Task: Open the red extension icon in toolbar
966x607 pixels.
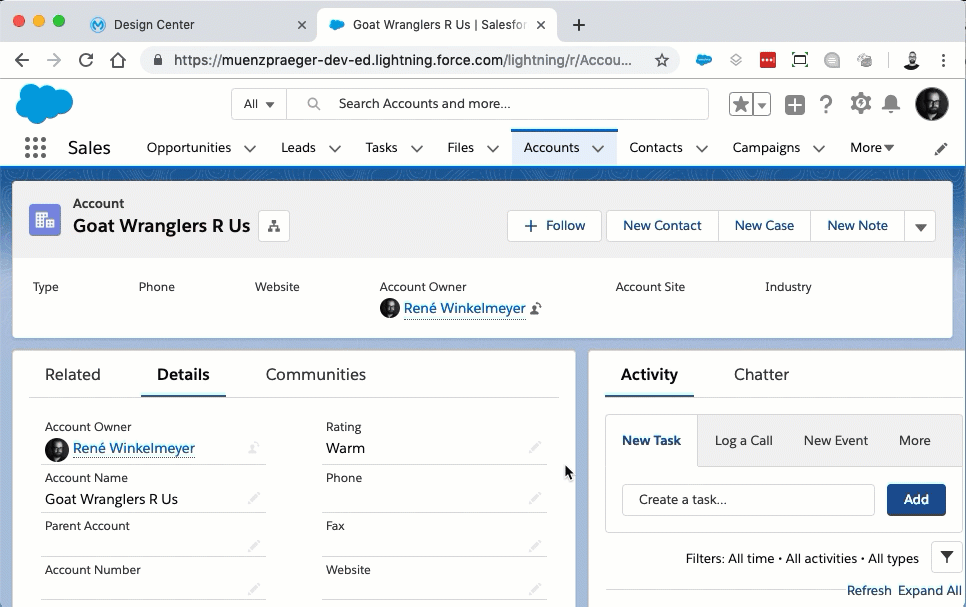Action: 768,60
